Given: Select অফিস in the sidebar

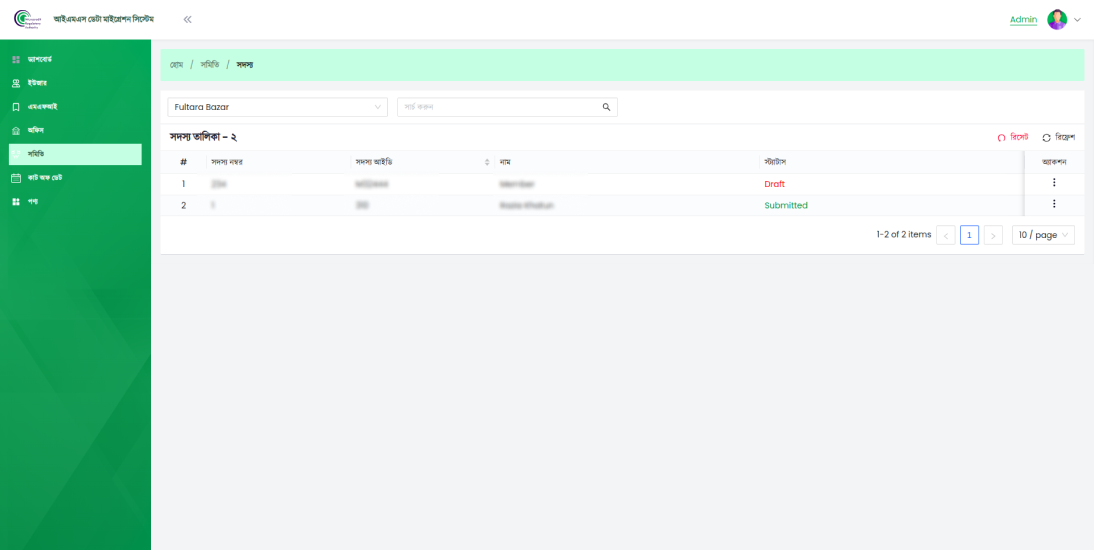Looking at the screenshot, I should click(x=36, y=131).
